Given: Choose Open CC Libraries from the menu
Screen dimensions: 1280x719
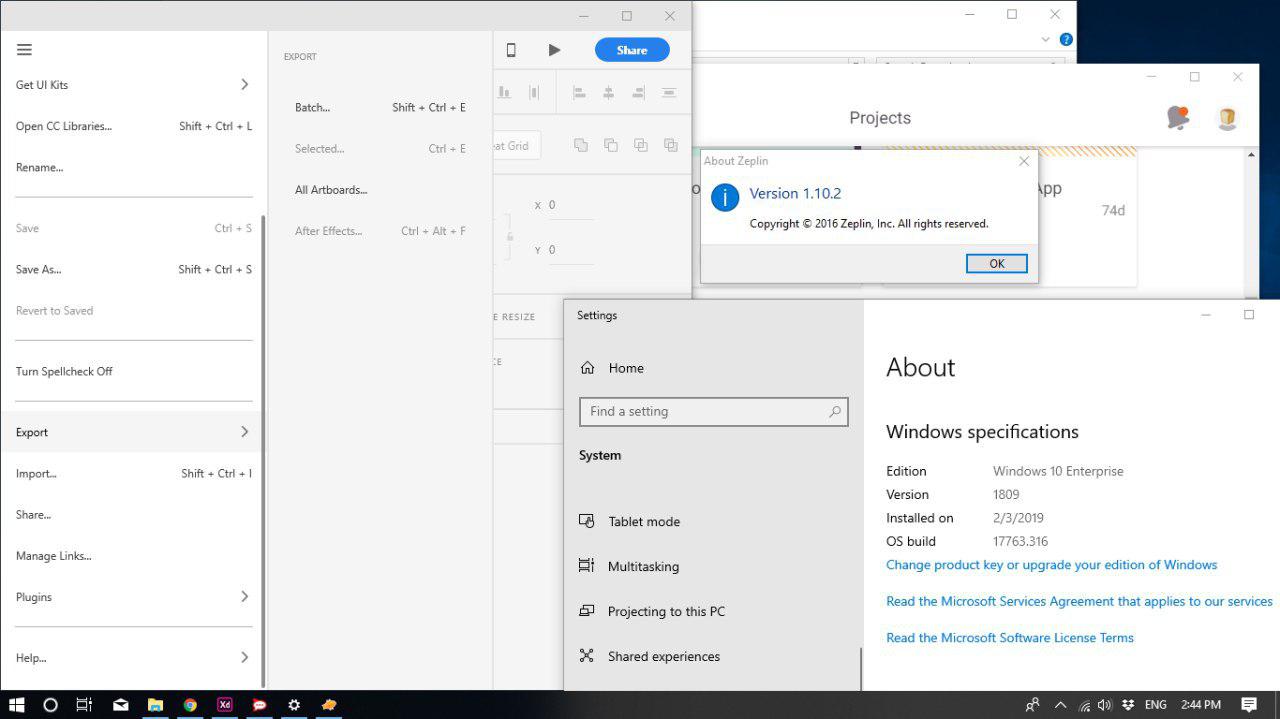Looking at the screenshot, I should coord(134,127).
